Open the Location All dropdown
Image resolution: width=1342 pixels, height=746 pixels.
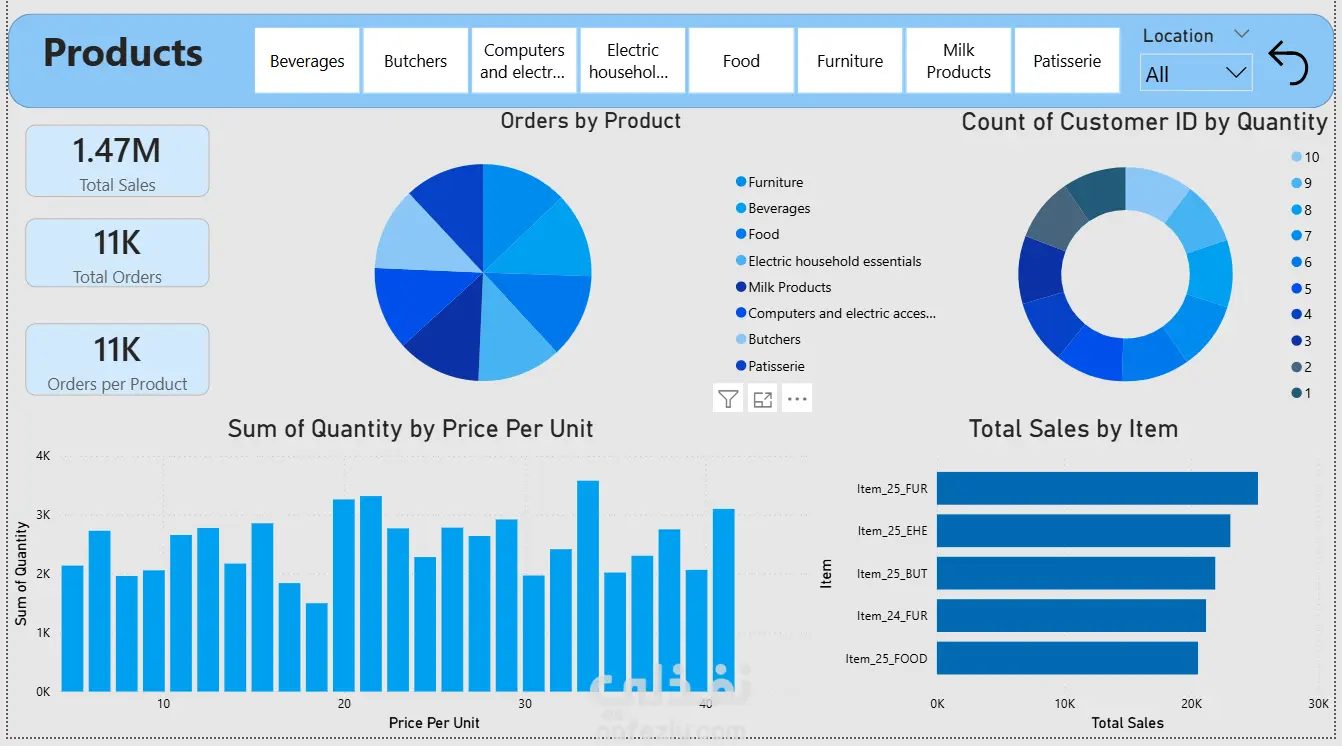tap(1196, 74)
